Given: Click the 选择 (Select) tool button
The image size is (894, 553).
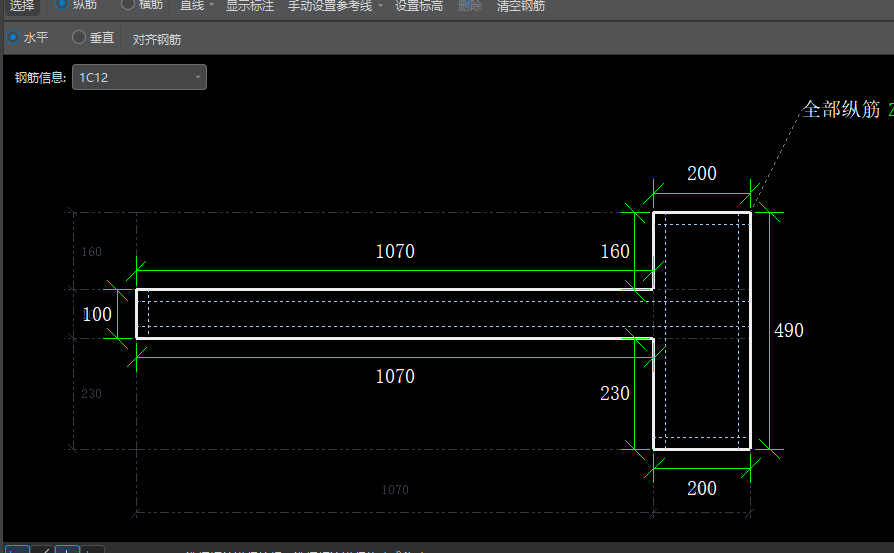Looking at the screenshot, I should click(22, 6).
